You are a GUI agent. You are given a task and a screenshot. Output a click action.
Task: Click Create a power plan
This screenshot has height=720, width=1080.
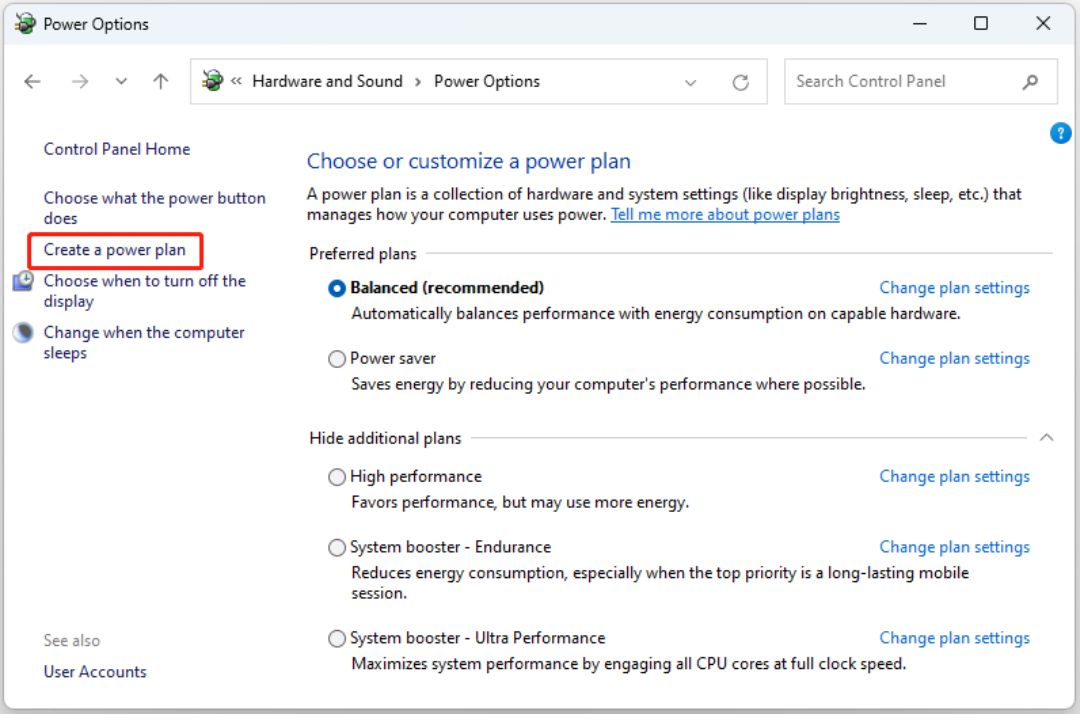pyautogui.click(x=113, y=250)
